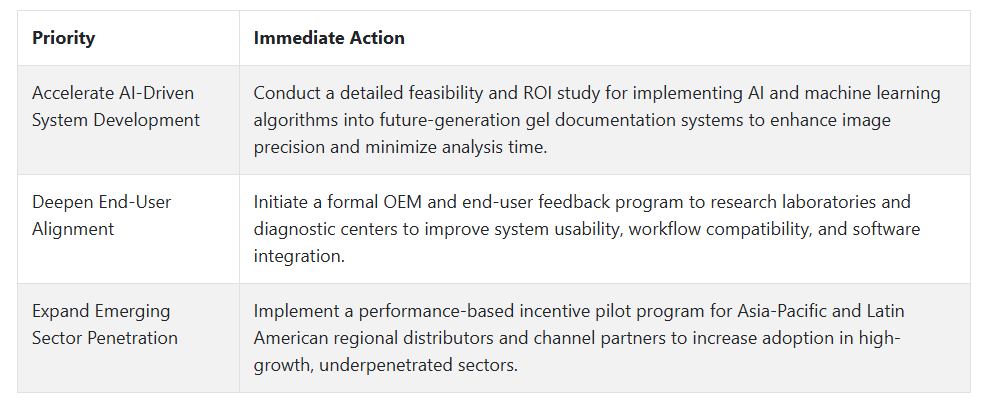Click 'precision and minimize analysis time' line

pyautogui.click(x=400, y=147)
